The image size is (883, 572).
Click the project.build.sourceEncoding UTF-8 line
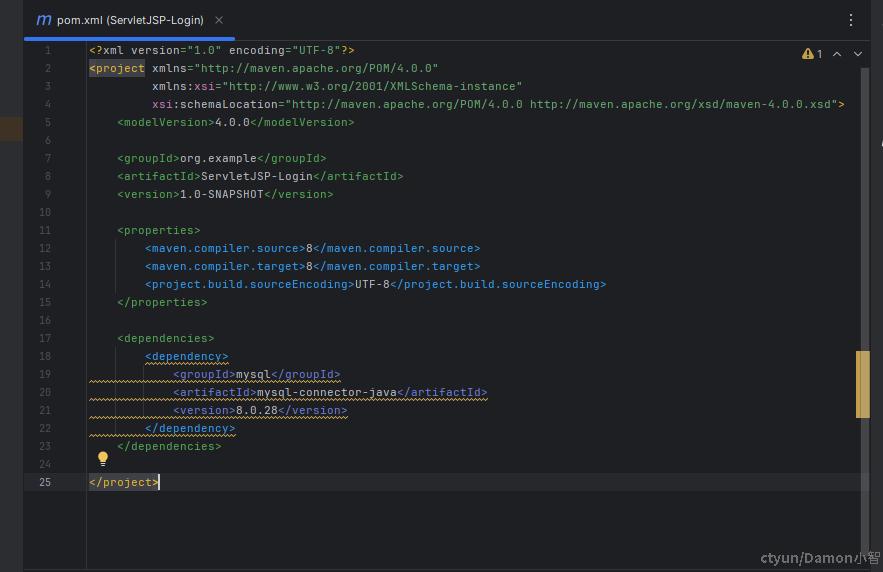point(376,284)
